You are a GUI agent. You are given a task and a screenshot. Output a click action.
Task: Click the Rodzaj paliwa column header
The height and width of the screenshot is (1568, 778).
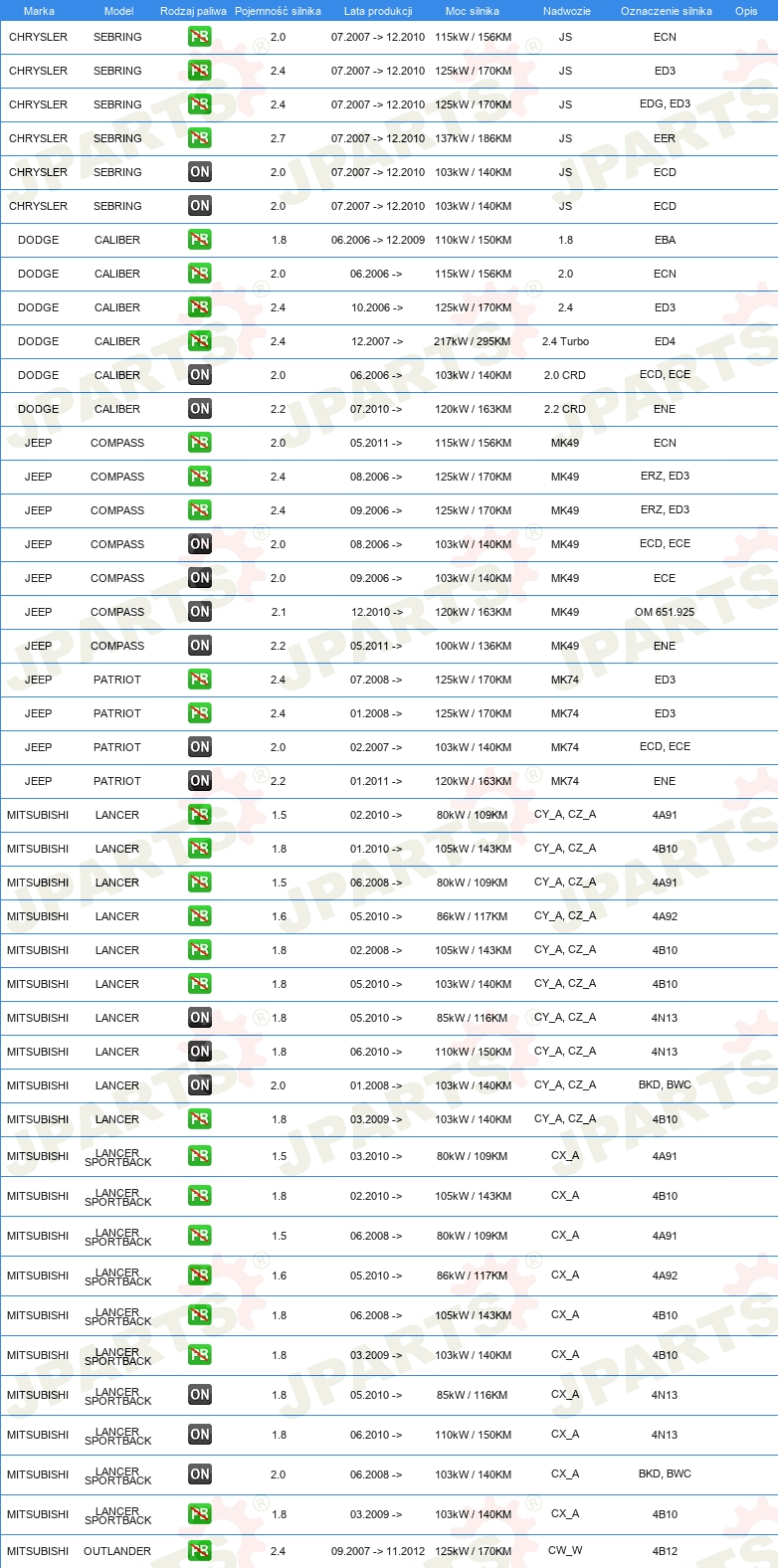point(193,11)
